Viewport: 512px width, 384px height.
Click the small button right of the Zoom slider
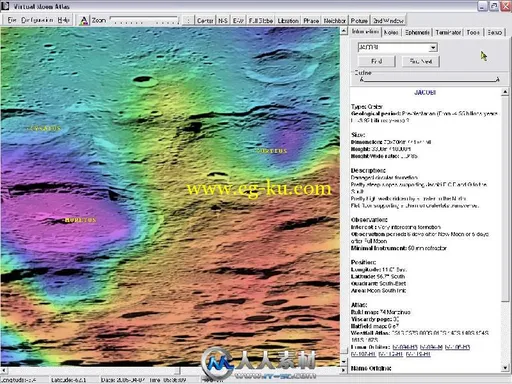188,21
